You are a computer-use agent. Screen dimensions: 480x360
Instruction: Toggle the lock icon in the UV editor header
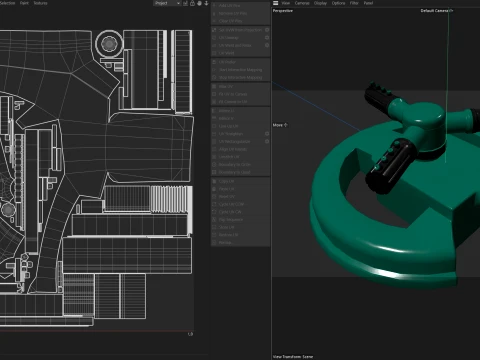192,3
